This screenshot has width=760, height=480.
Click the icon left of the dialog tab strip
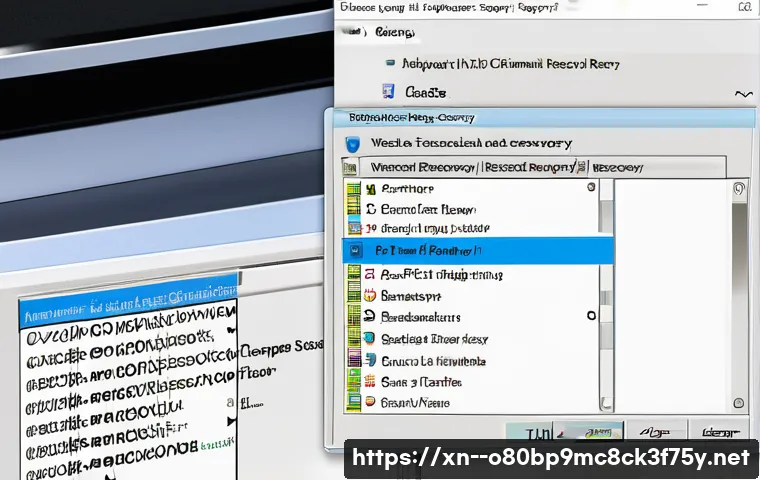(349, 168)
